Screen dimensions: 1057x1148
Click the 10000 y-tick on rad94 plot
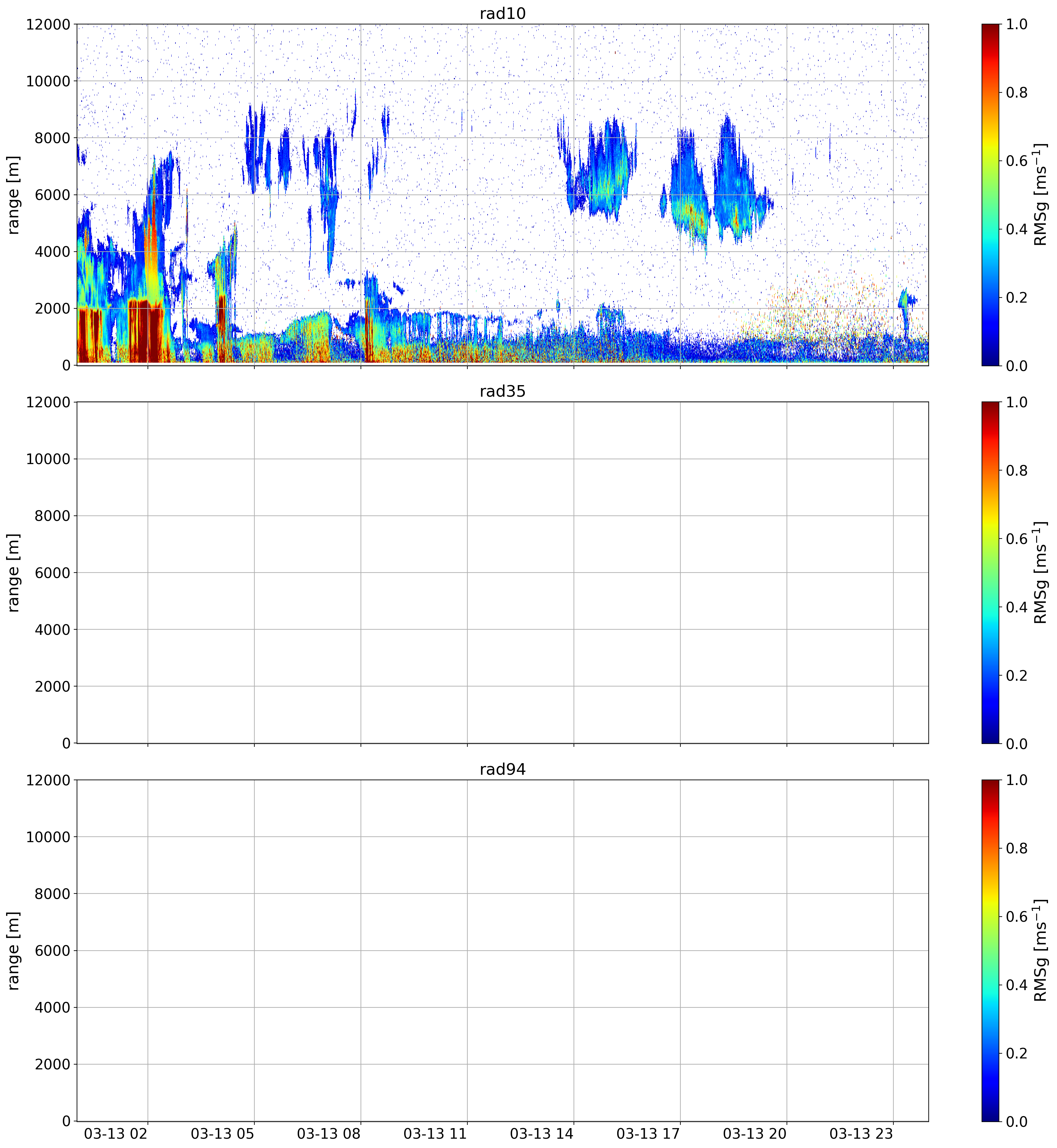click(x=48, y=837)
